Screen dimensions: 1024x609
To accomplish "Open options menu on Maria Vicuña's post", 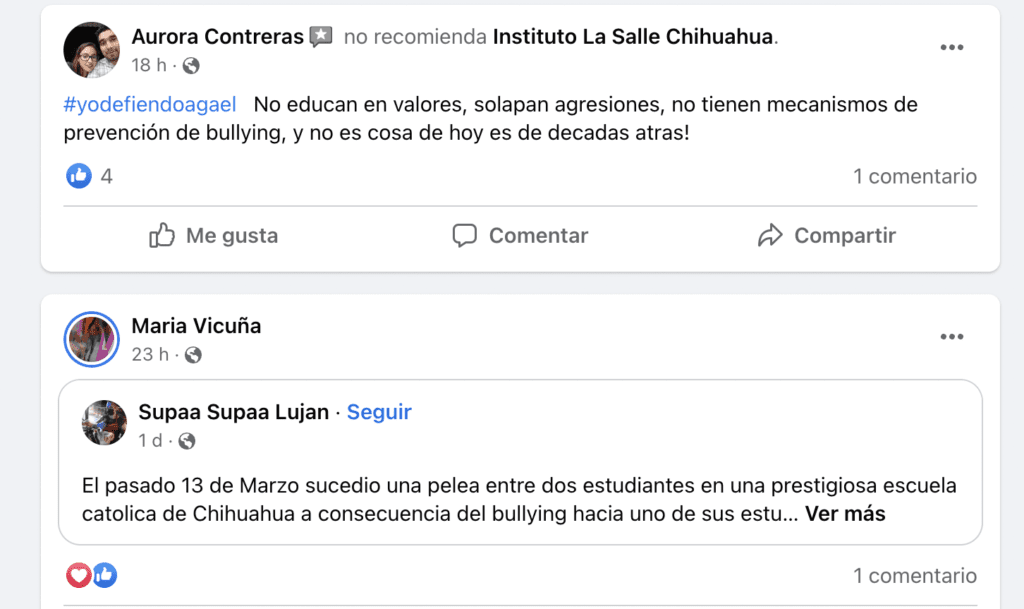I will [951, 337].
